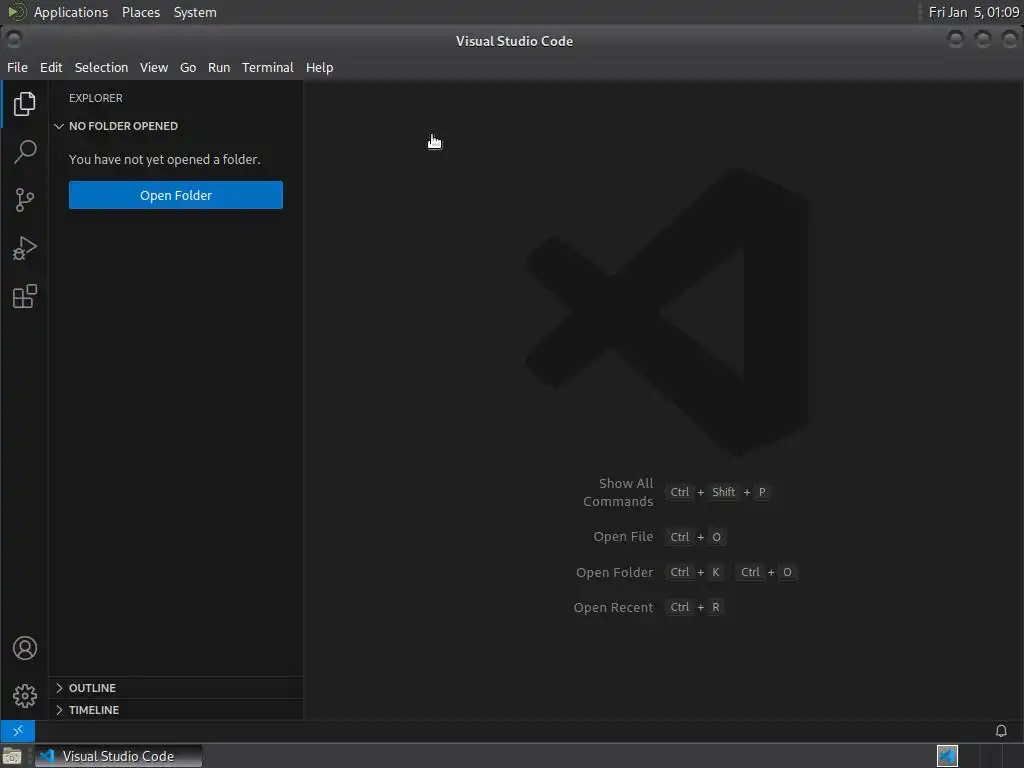Open Run and Debug view icon
This screenshot has height=768, width=1024.
click(24, 248)
